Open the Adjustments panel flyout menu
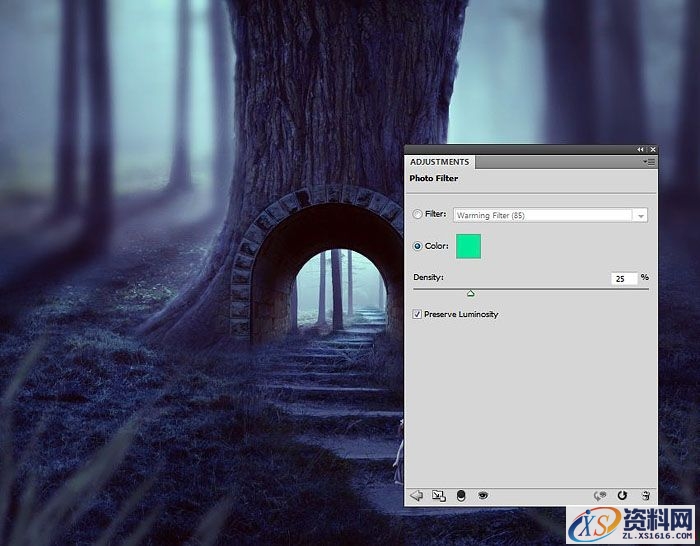 pyautogui.click(x=649, y=161)
